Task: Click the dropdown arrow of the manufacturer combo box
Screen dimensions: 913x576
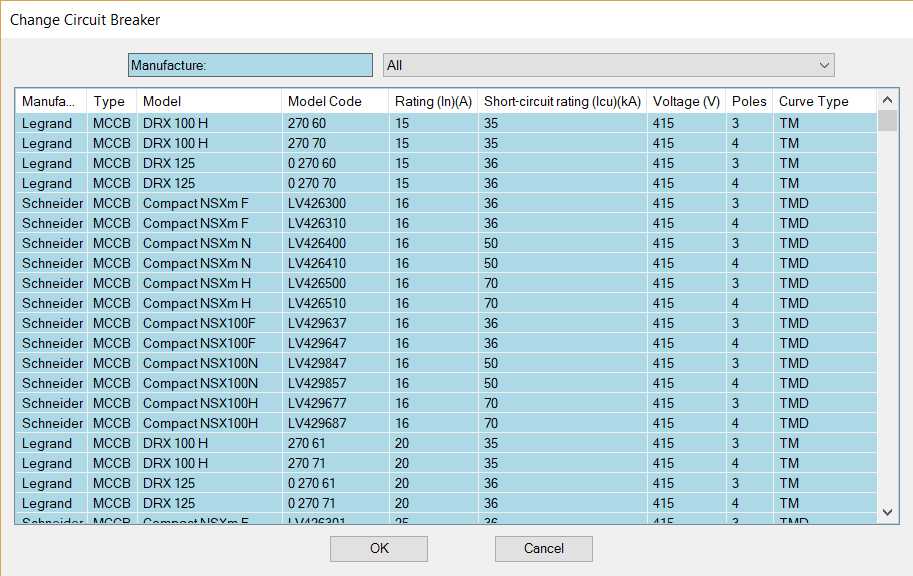Action: (x=824, y=65)
